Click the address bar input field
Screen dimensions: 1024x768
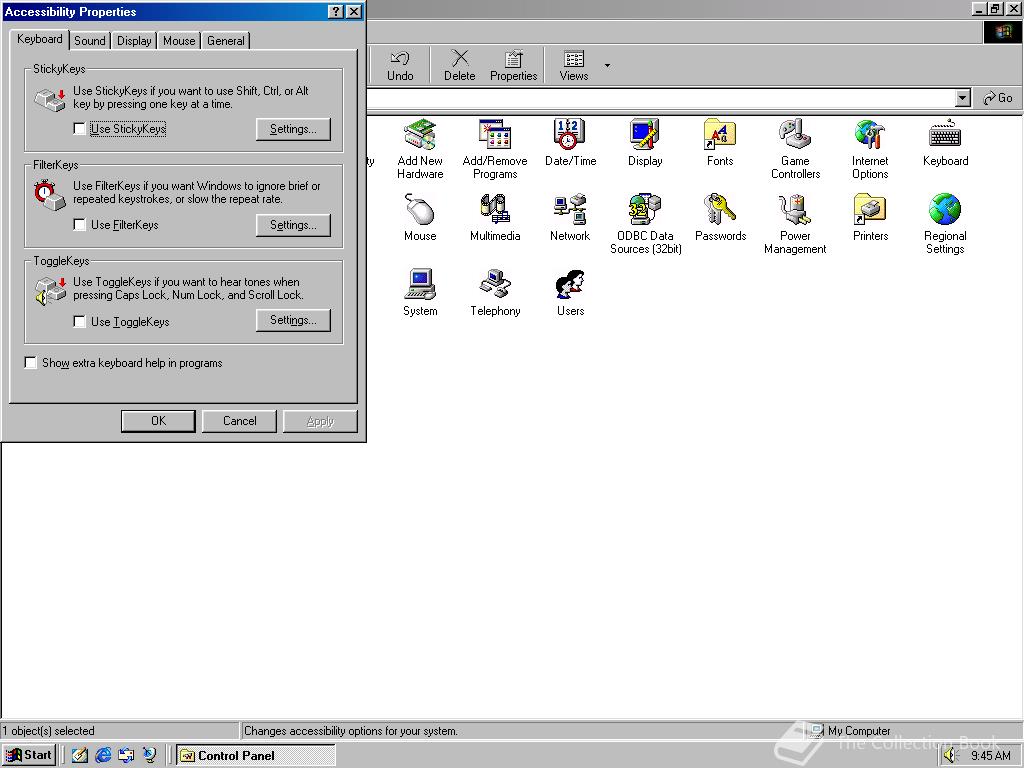[x=661, y=99]
